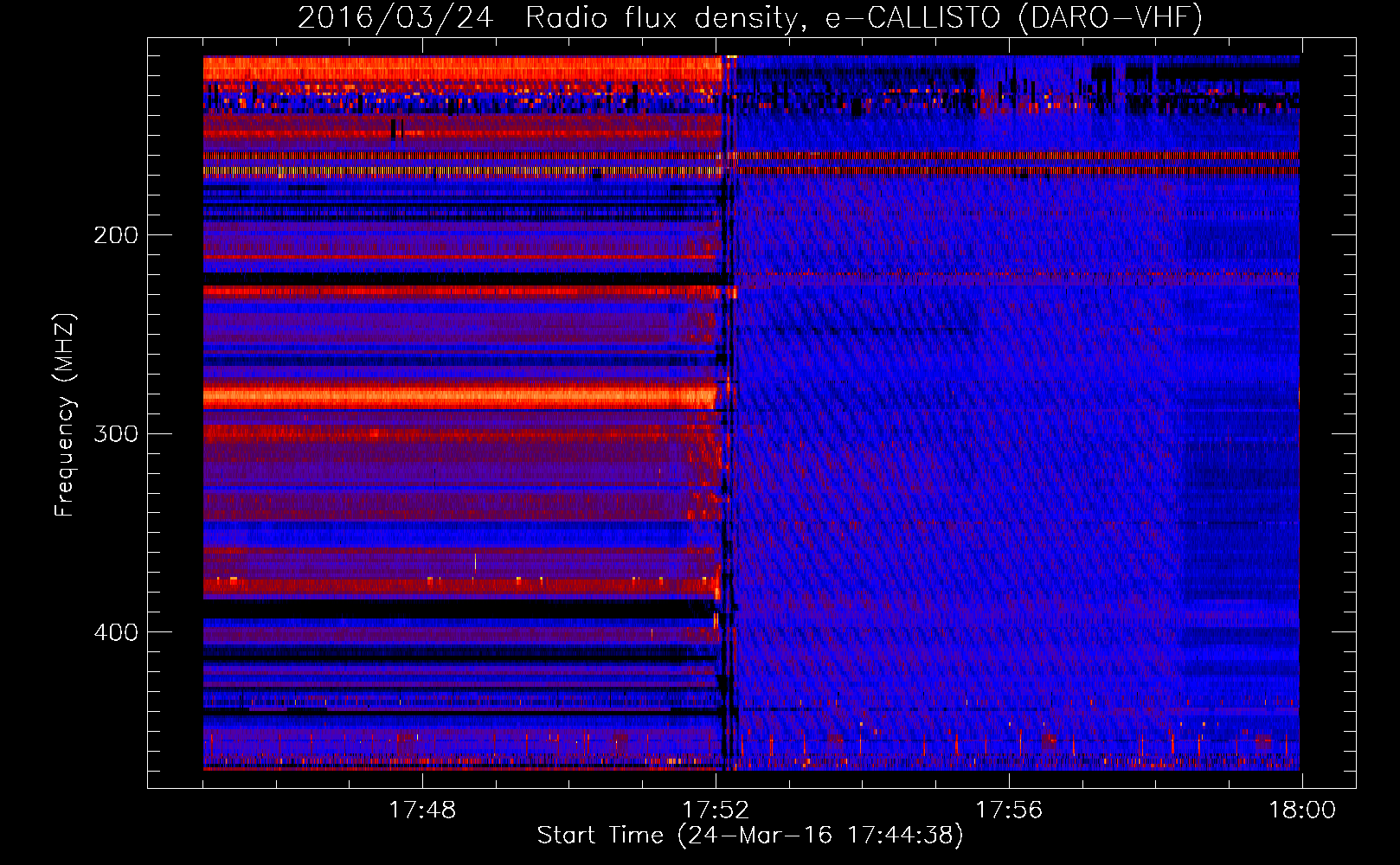Click the '17:52' time tick label

pos(716,811)
